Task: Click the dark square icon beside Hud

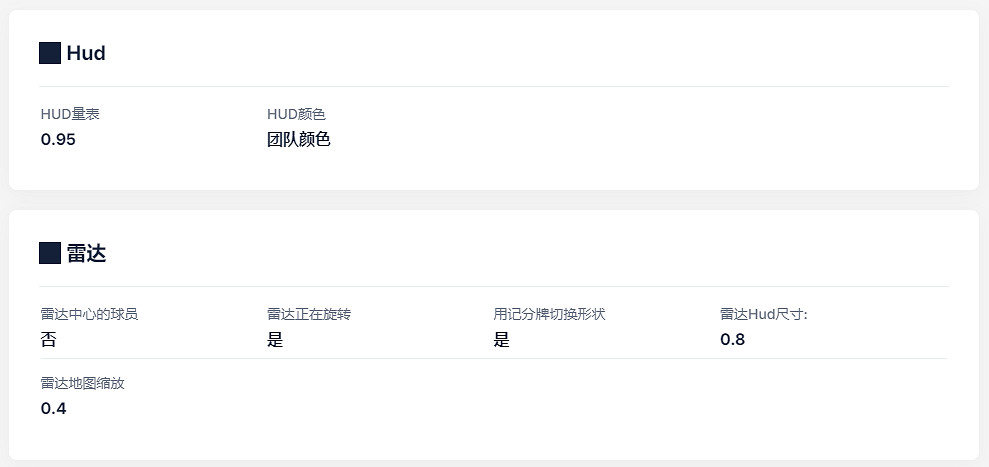Action: (x=50, y=53)
